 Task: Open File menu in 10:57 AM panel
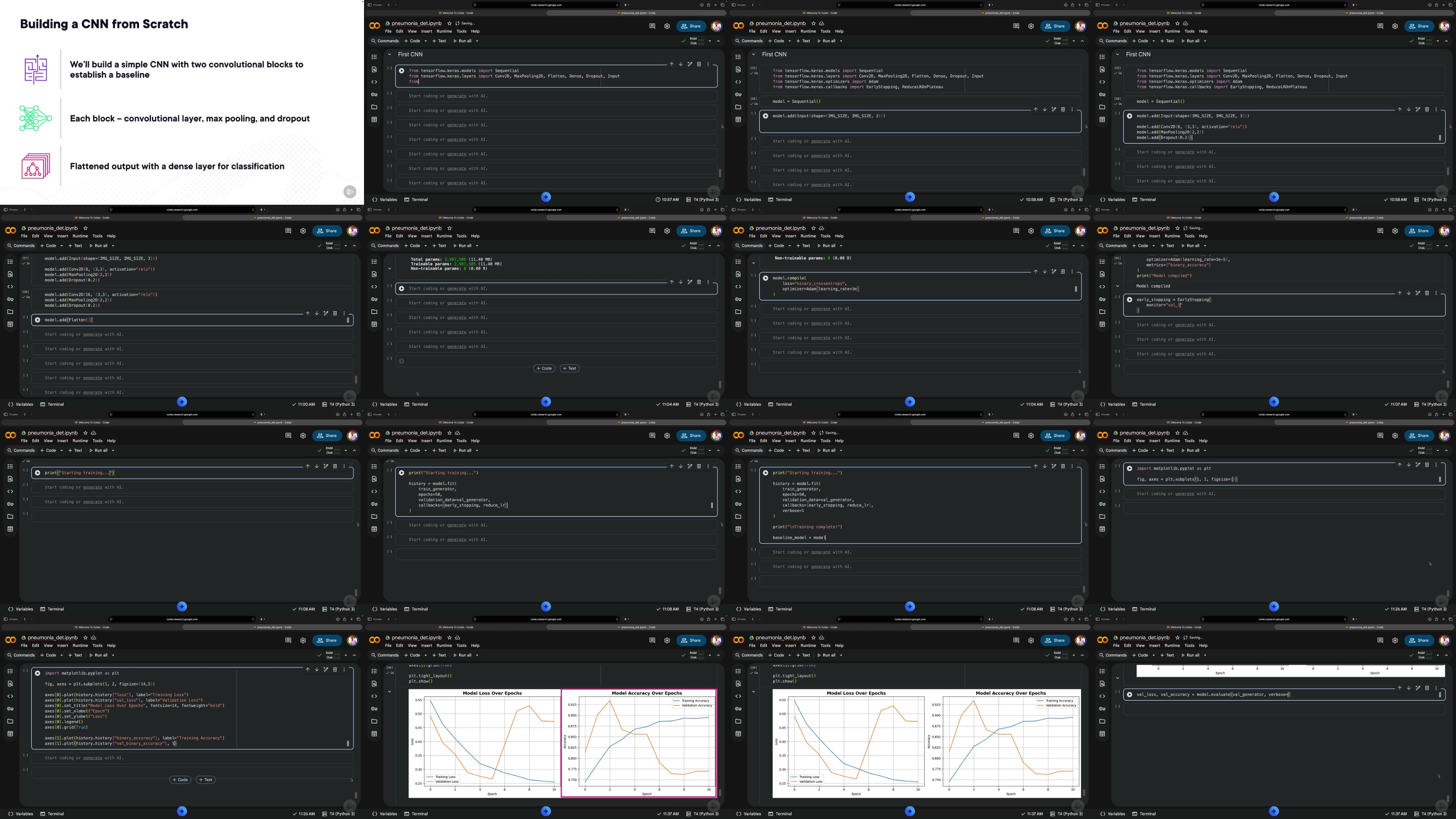point(388,31)
